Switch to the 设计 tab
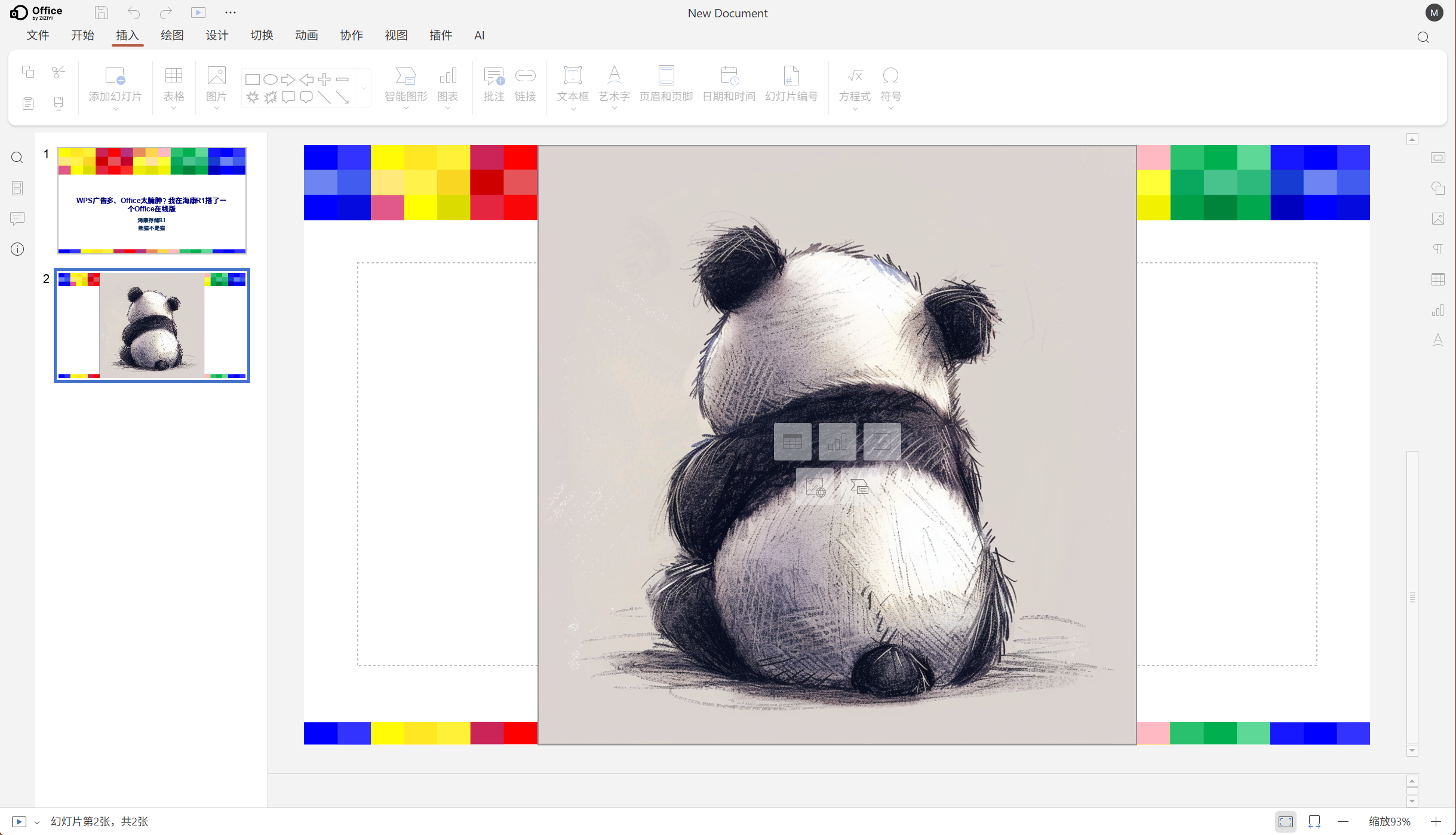 [x=217, y=35]
